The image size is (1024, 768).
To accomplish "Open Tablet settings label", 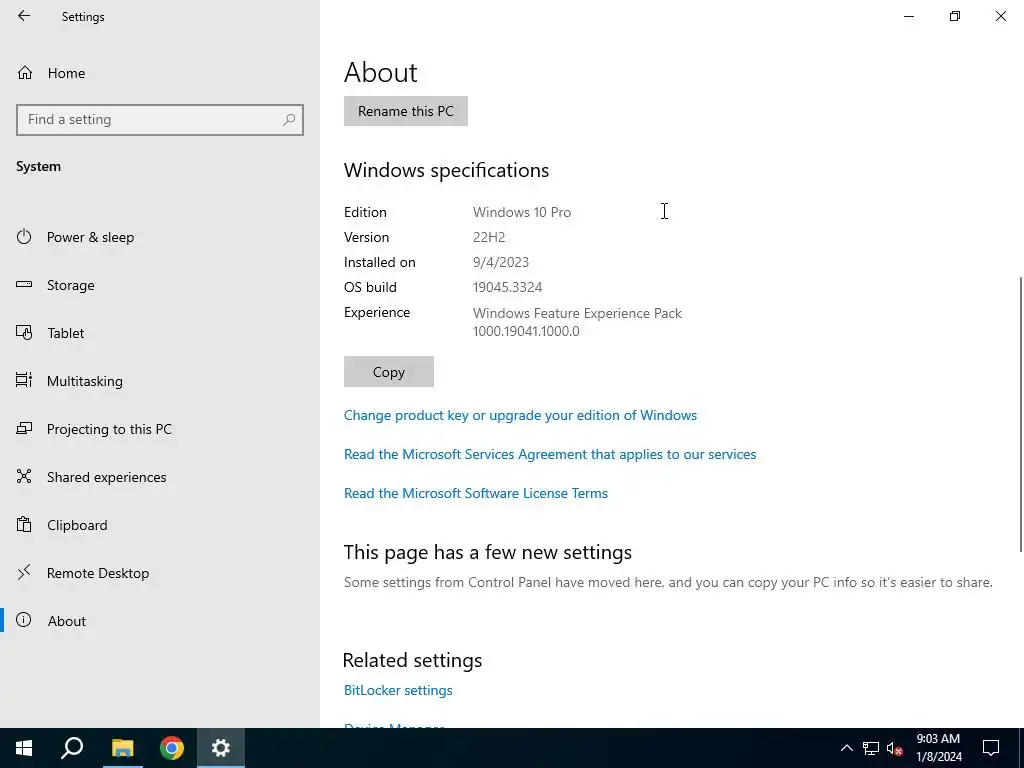I will (66, 333).
